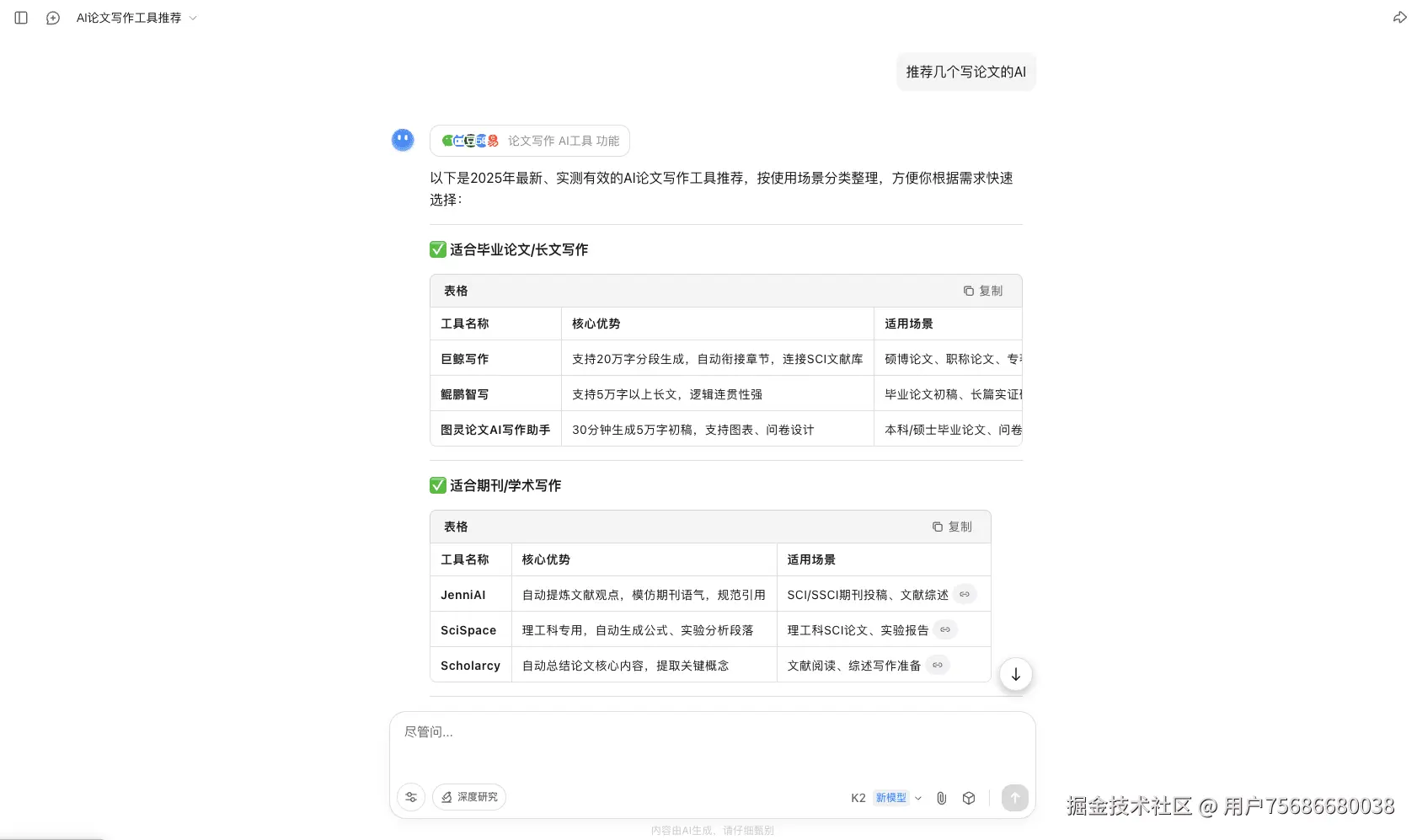Select the 图灵论文AI写作助手 cell
Viewport: 1417px width, 840px height.
495,430
